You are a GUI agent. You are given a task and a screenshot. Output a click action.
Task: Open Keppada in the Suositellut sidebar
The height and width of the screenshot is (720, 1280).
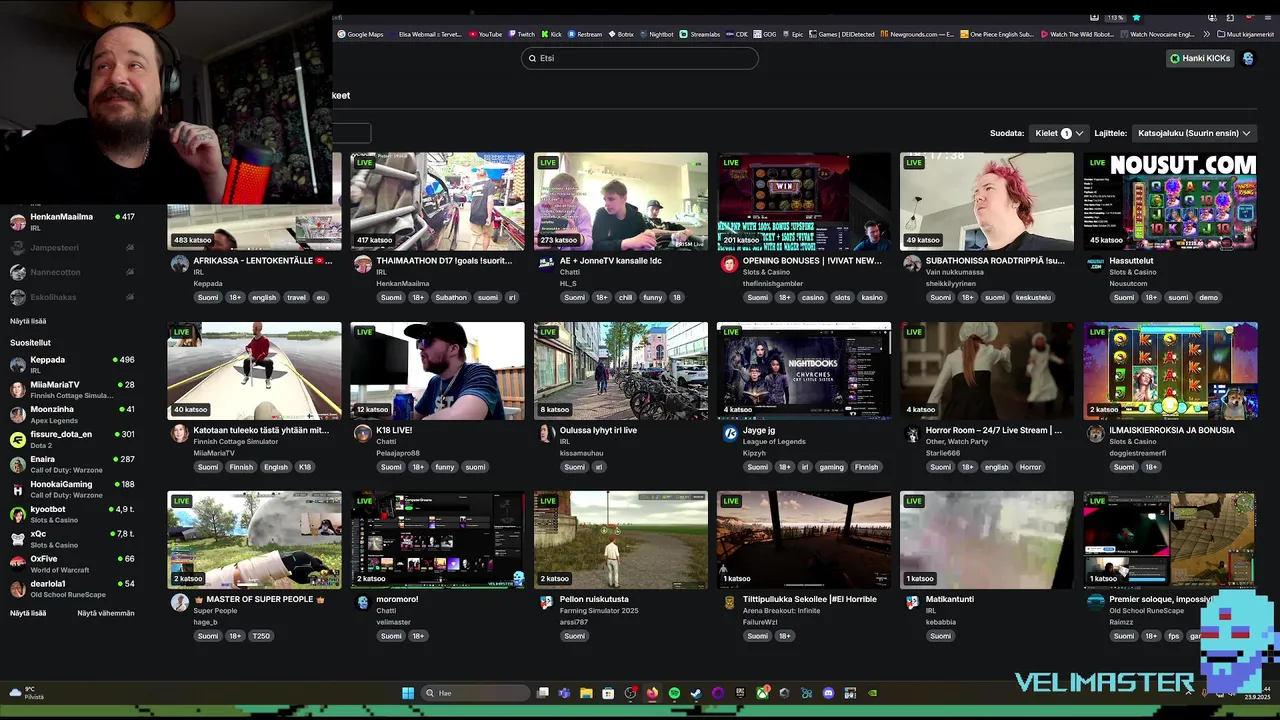click(72, 365)
